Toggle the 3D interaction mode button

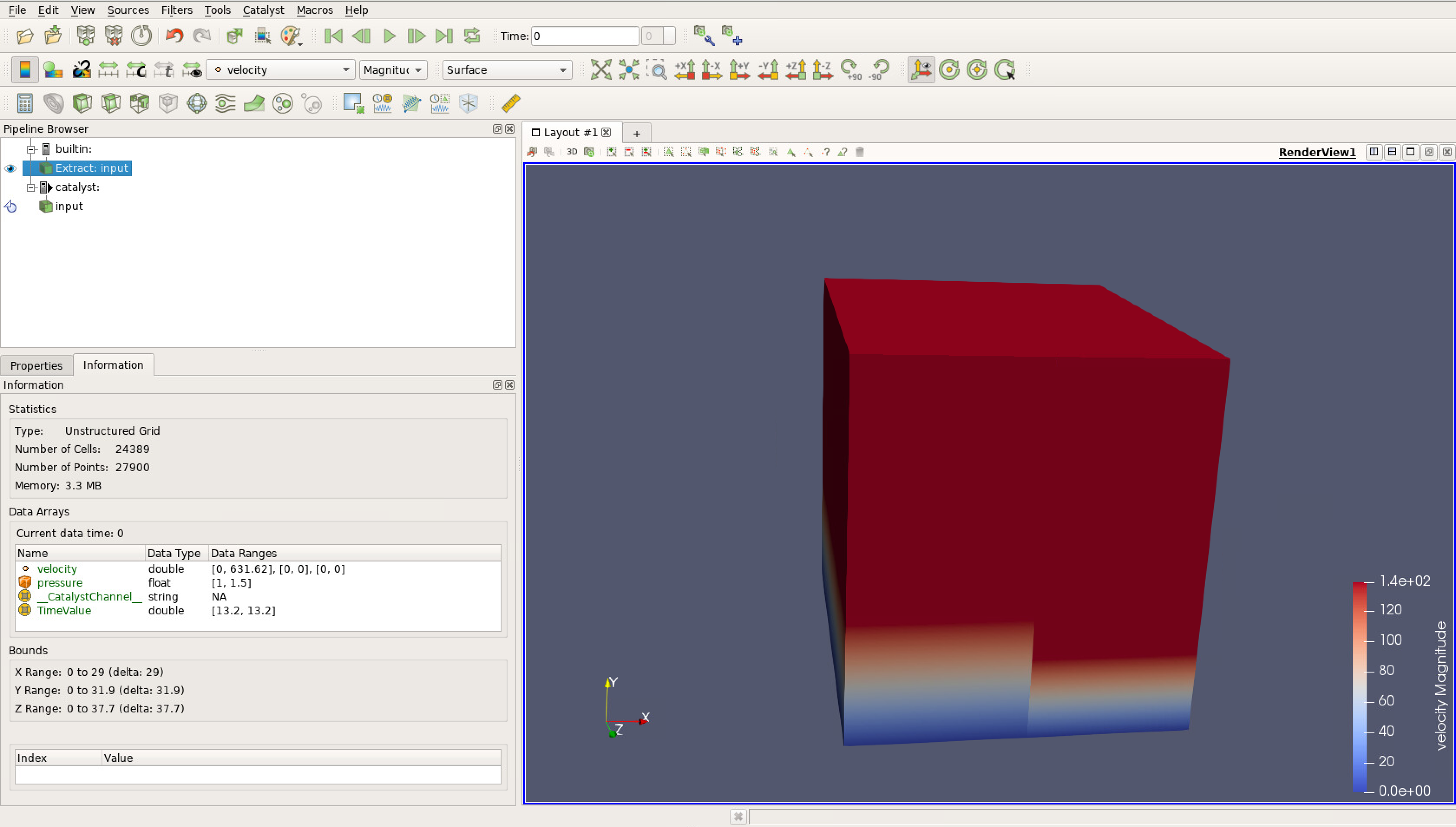[x=571, y=152]
